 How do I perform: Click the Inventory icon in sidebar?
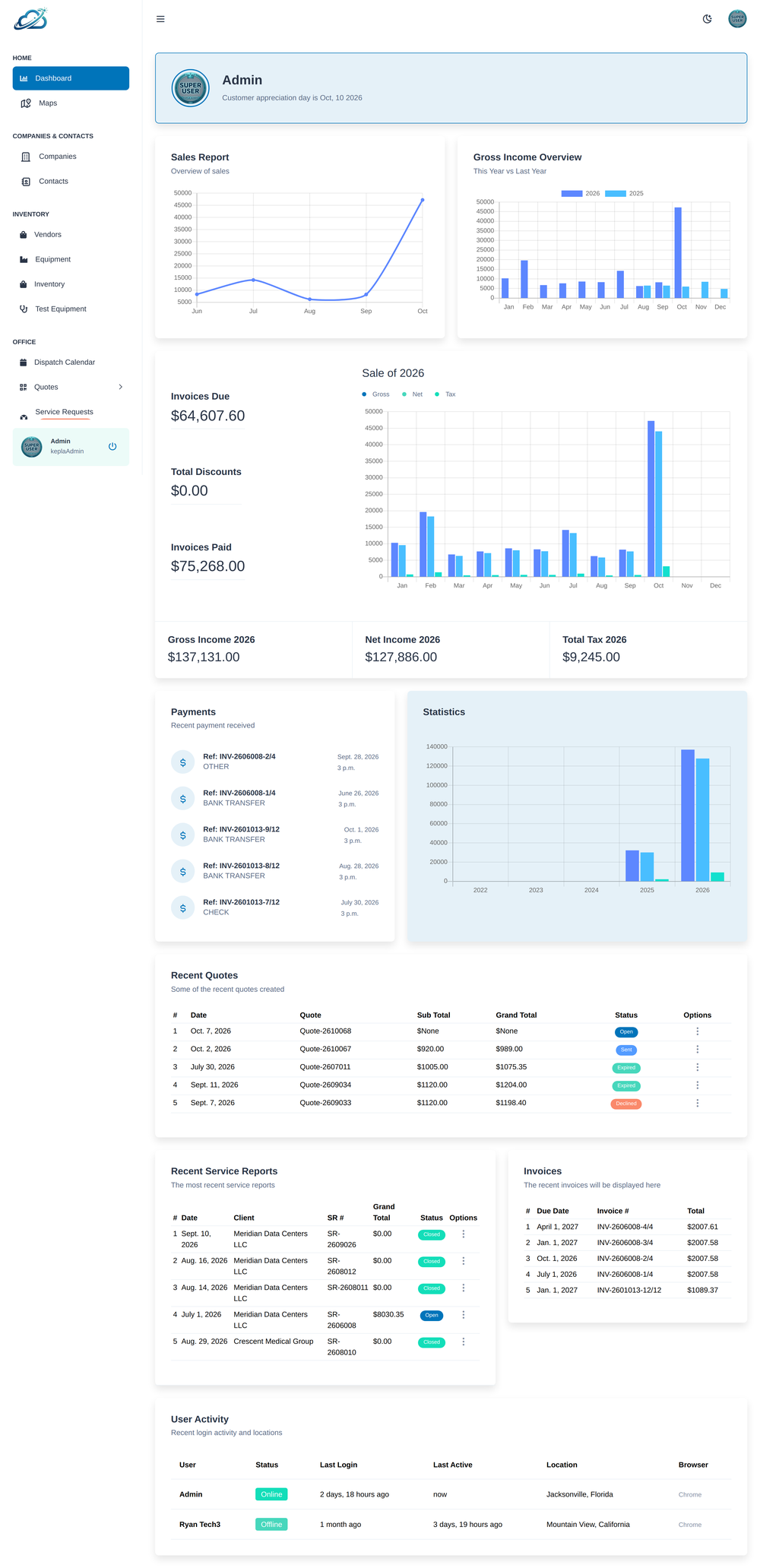[23, 284]
